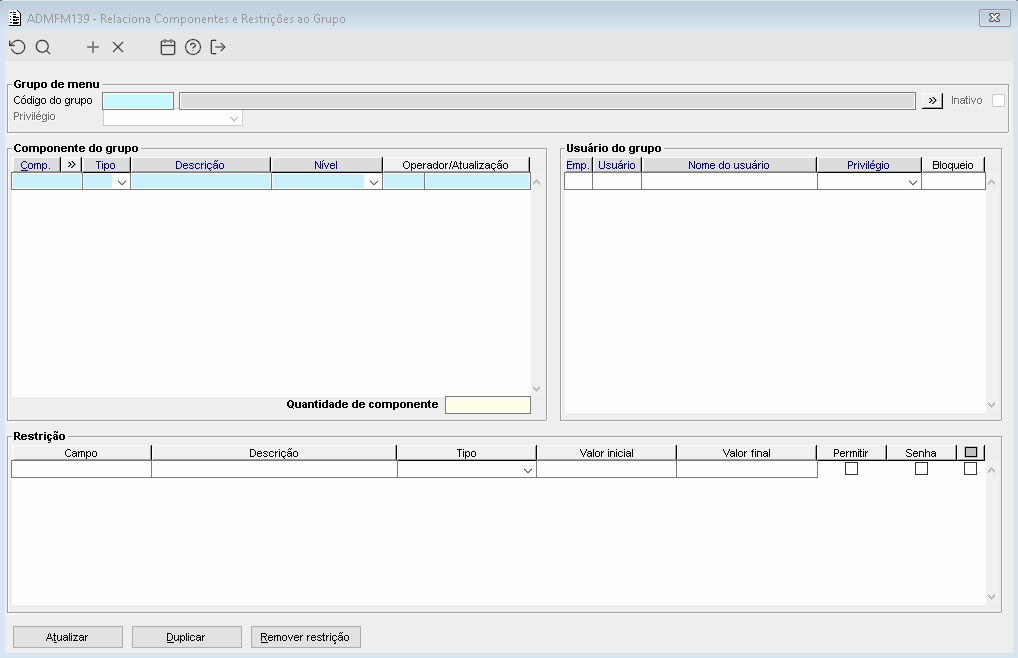Click the Comp. column header

[36, 165]
